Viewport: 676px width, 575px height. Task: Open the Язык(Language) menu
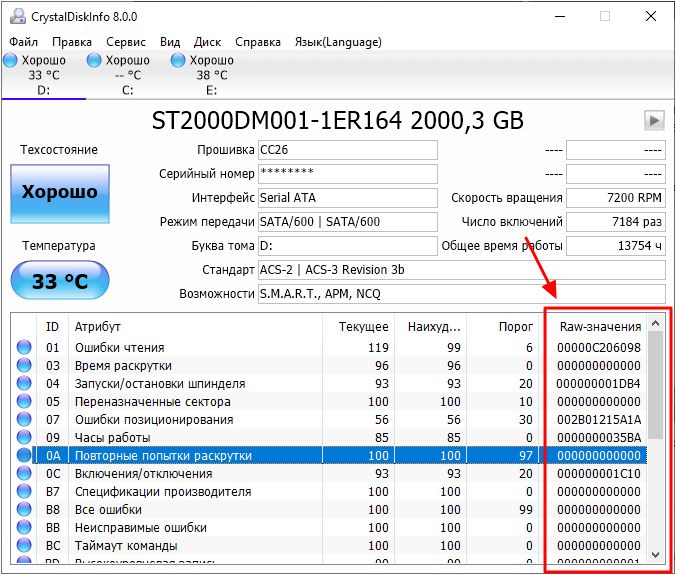(338, 42)
